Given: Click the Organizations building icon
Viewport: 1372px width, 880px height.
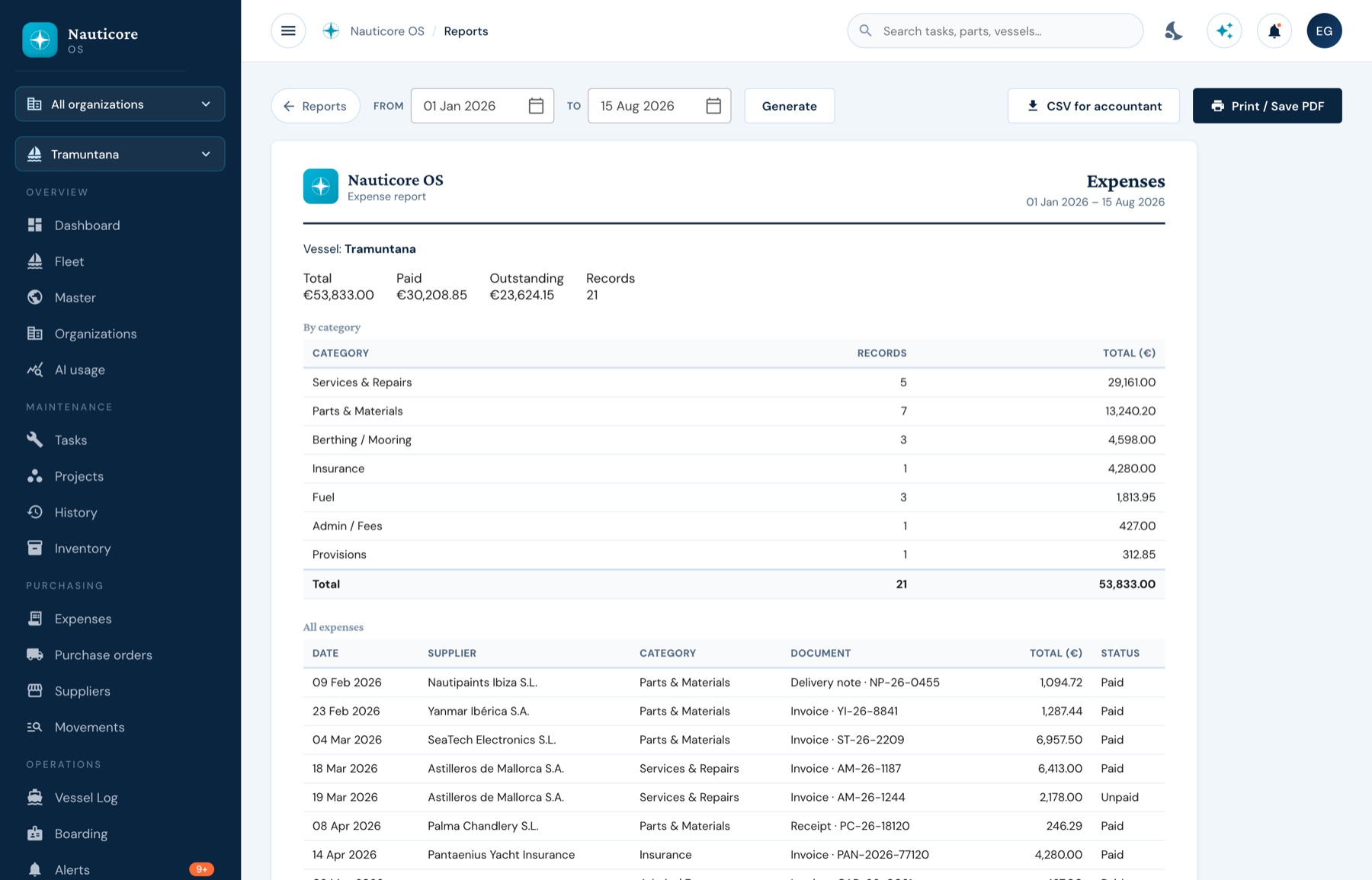Looking at the screenshot, I should tap(35, 333).
